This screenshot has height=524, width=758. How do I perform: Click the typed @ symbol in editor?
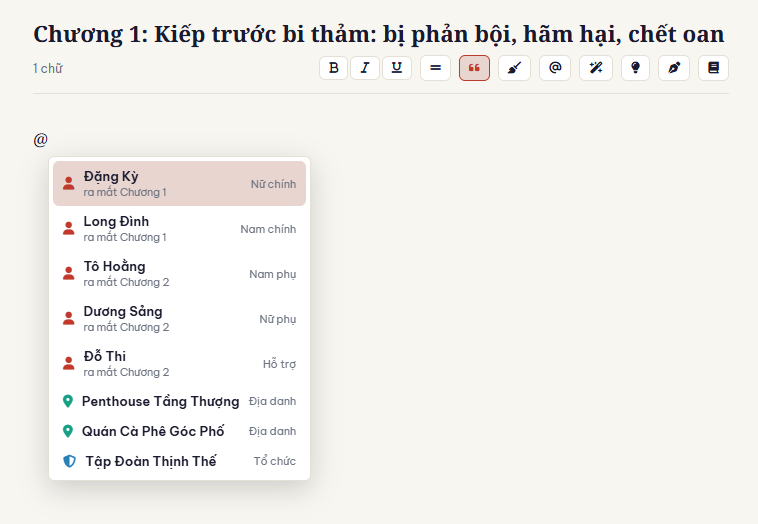41,140
